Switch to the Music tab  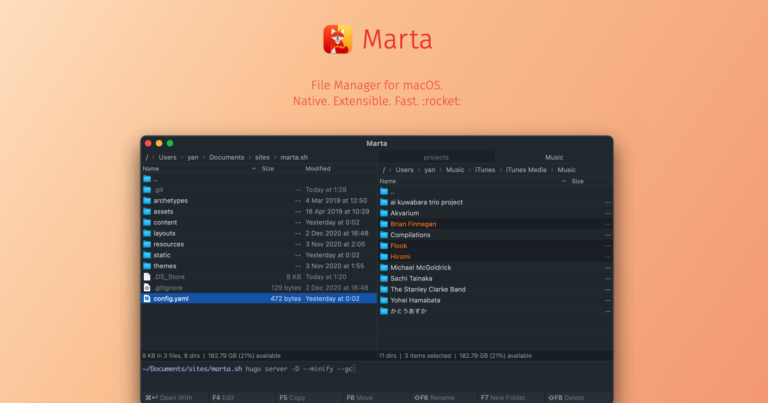(554, 157)
